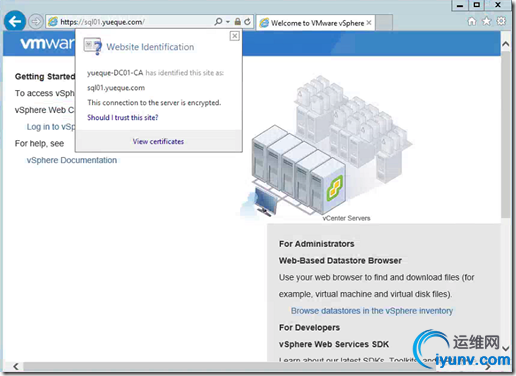Click the 'Should I trust this site?' link

click(123, 117)
